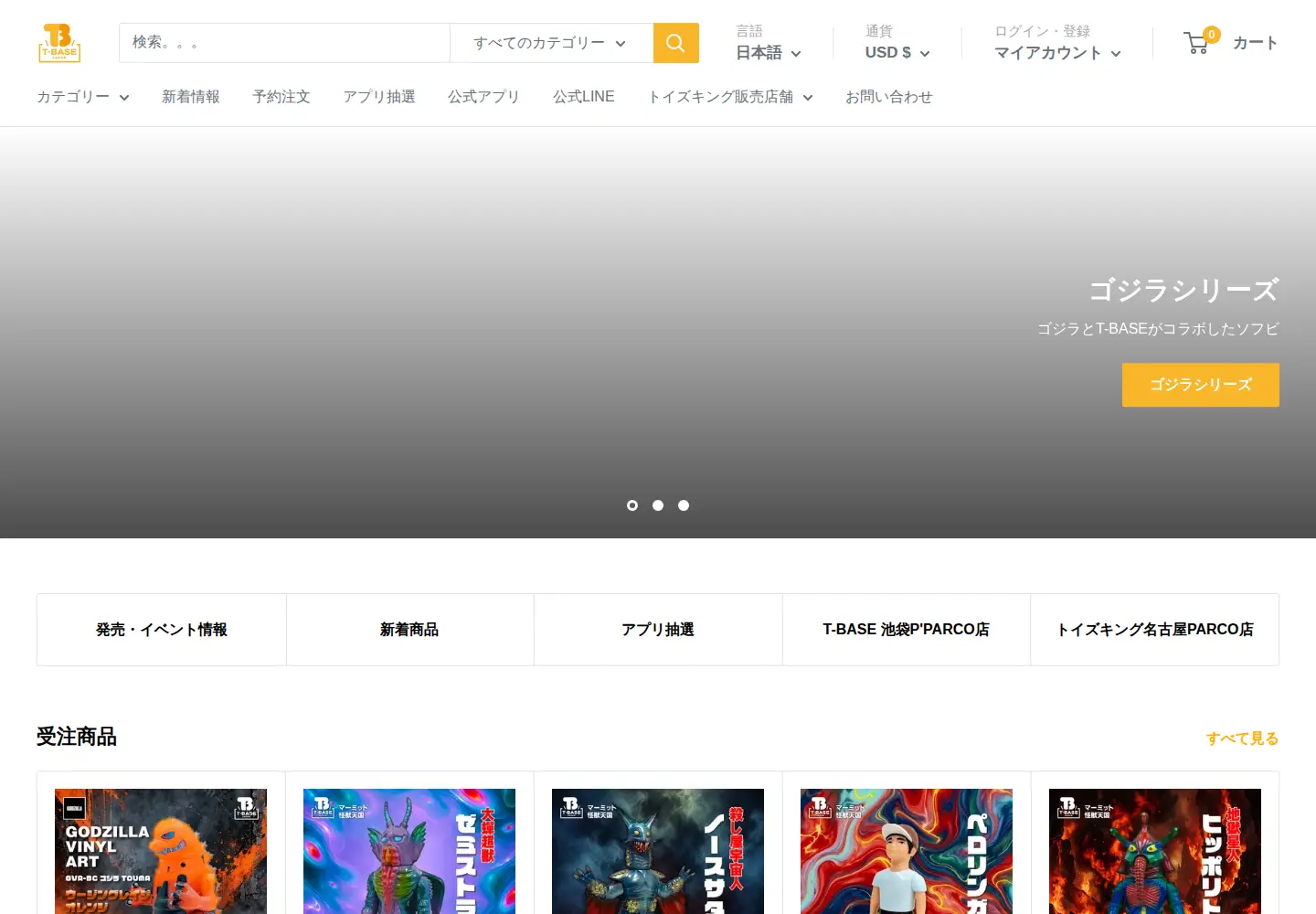Click the すべて見る link

tap(1242, 739)
